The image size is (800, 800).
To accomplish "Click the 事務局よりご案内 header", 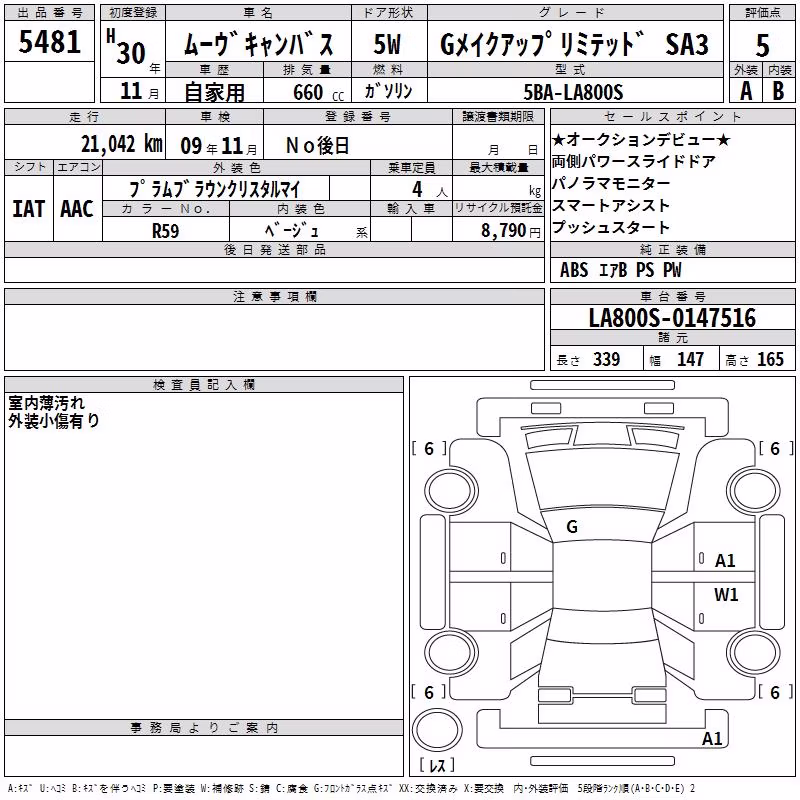I will click(204, 728).
